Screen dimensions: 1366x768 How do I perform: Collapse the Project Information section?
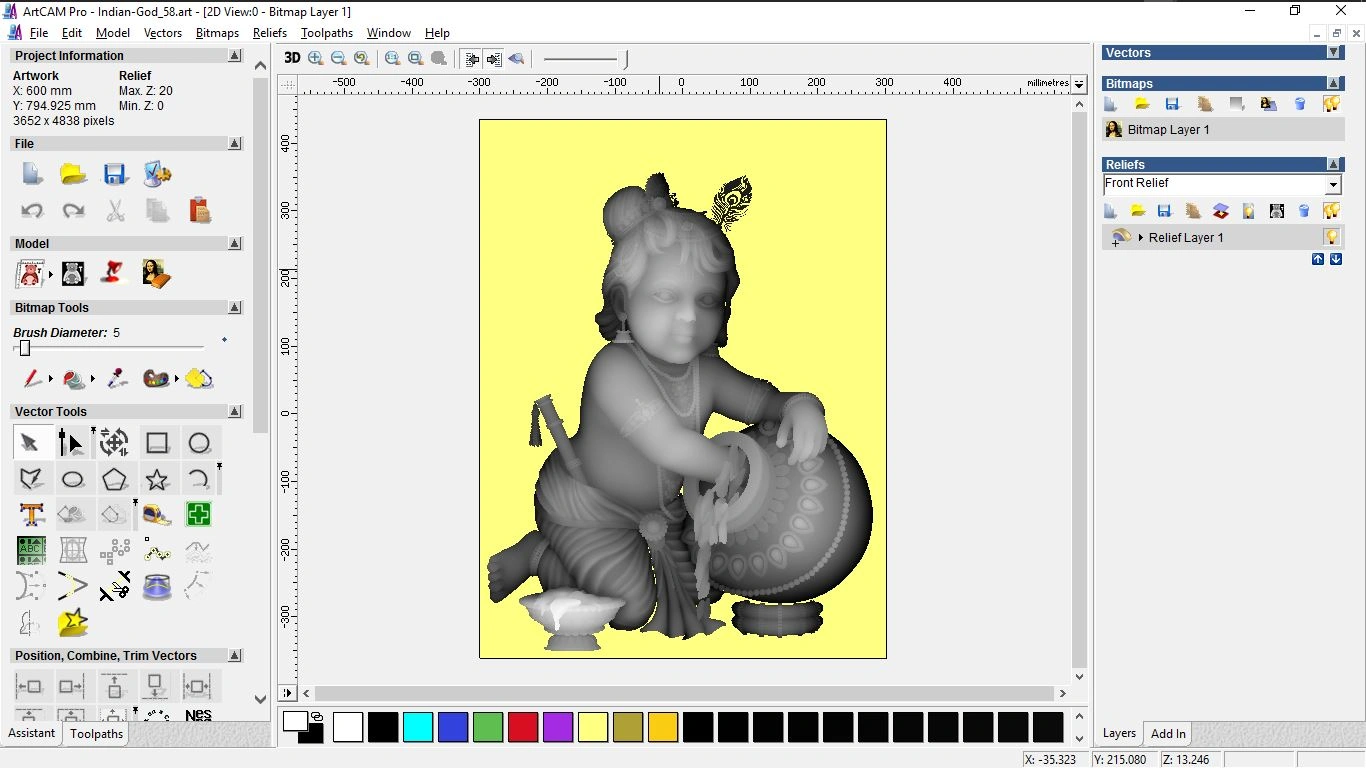tap(235, 56)
